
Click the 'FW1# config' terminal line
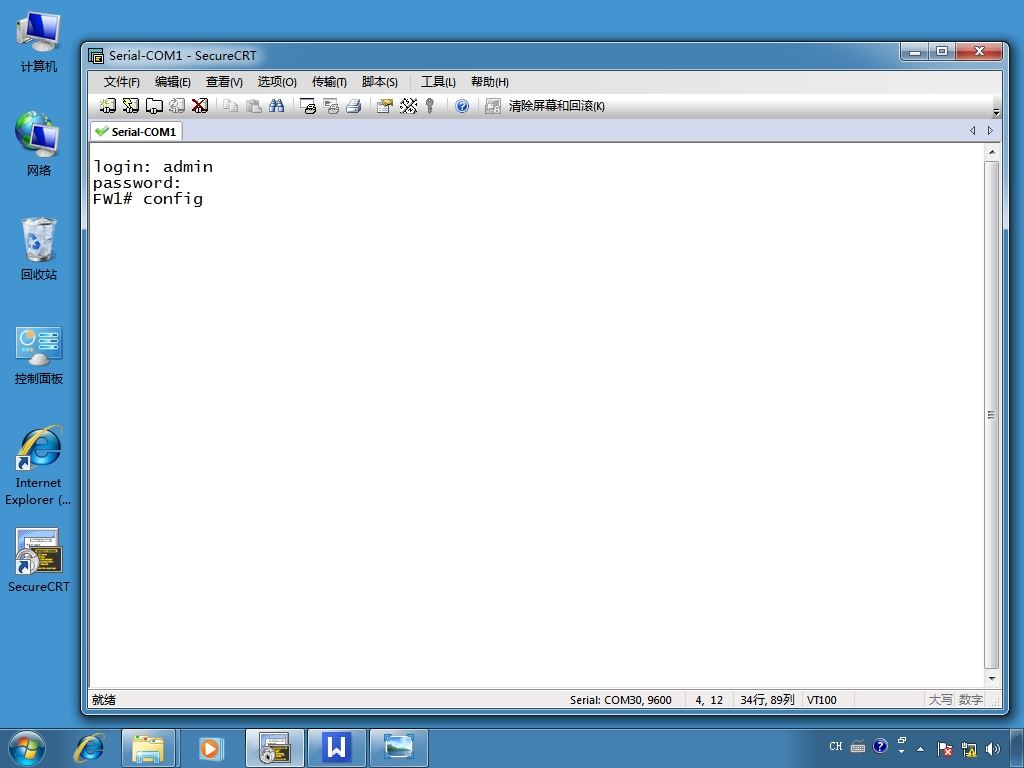point(148,199)
